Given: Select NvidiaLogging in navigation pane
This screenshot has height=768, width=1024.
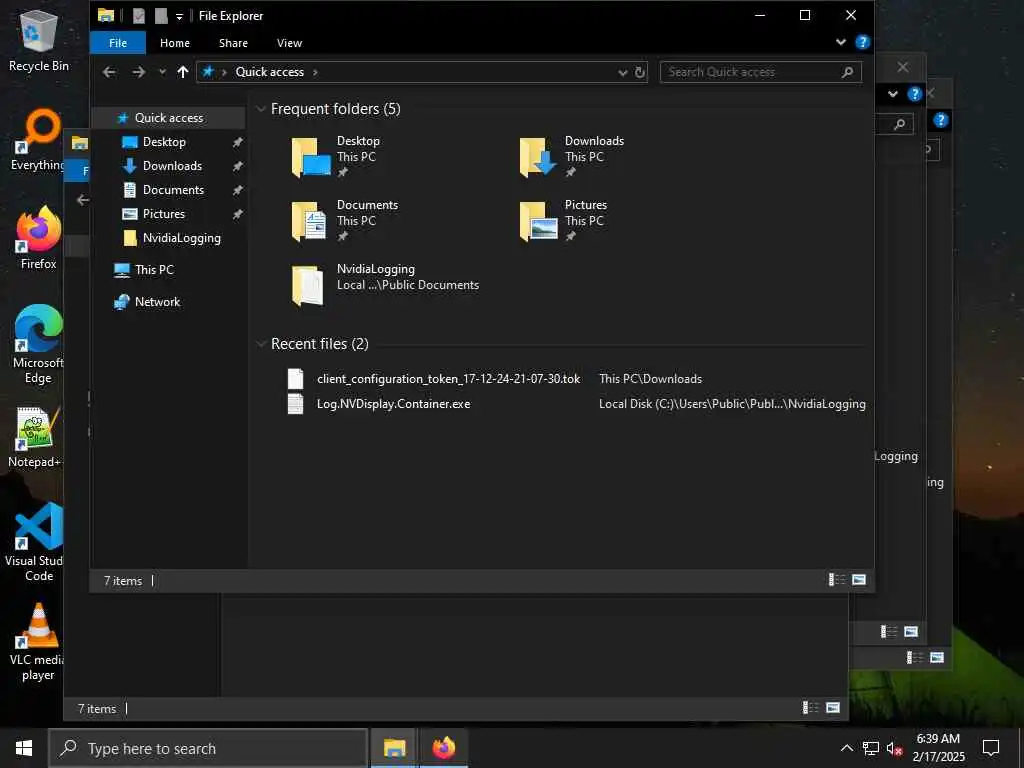Looking at the screenshot, I should [x=181, y=238].
